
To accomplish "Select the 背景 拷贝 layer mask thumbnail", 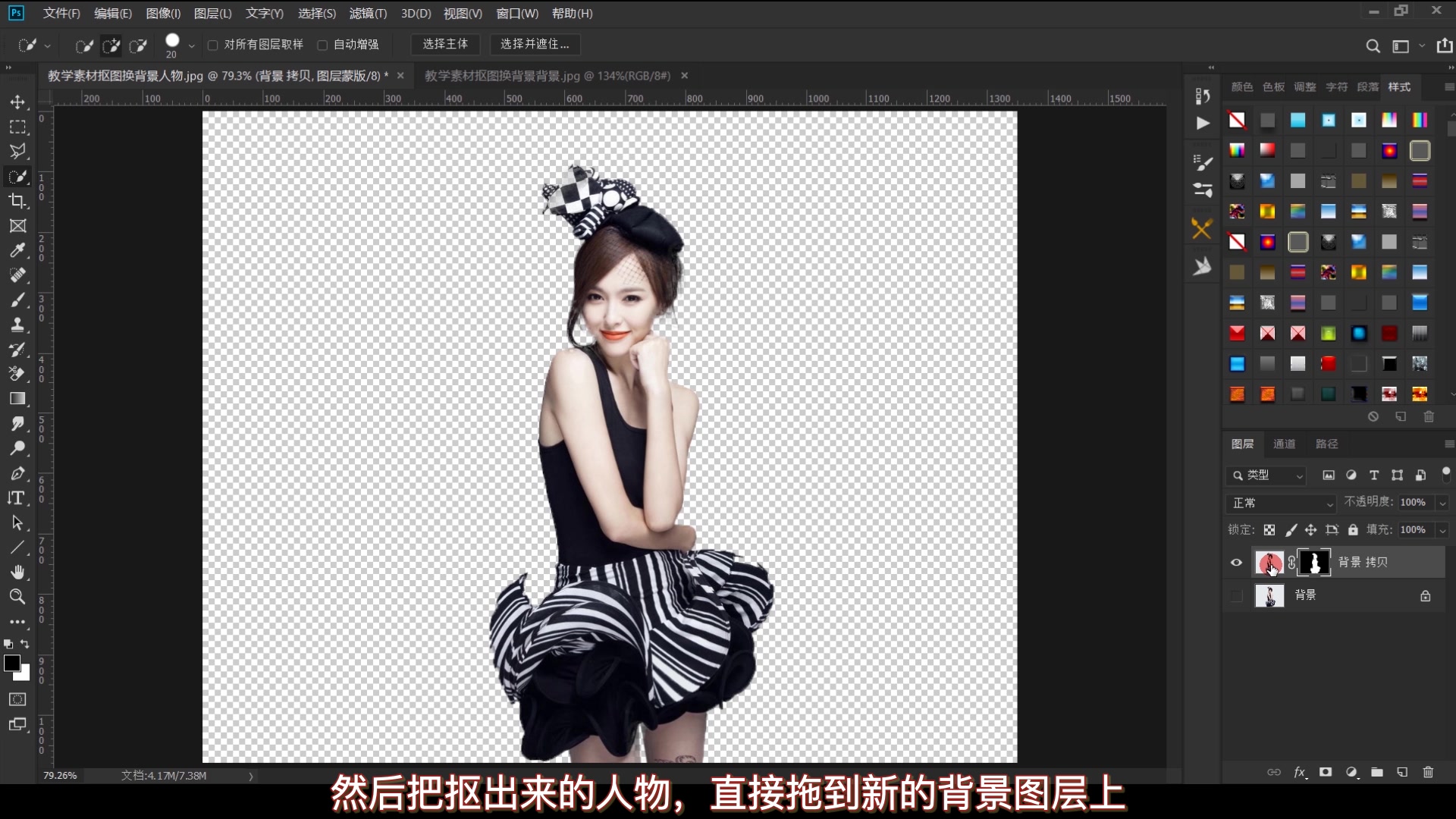I will click(1314, 563).
